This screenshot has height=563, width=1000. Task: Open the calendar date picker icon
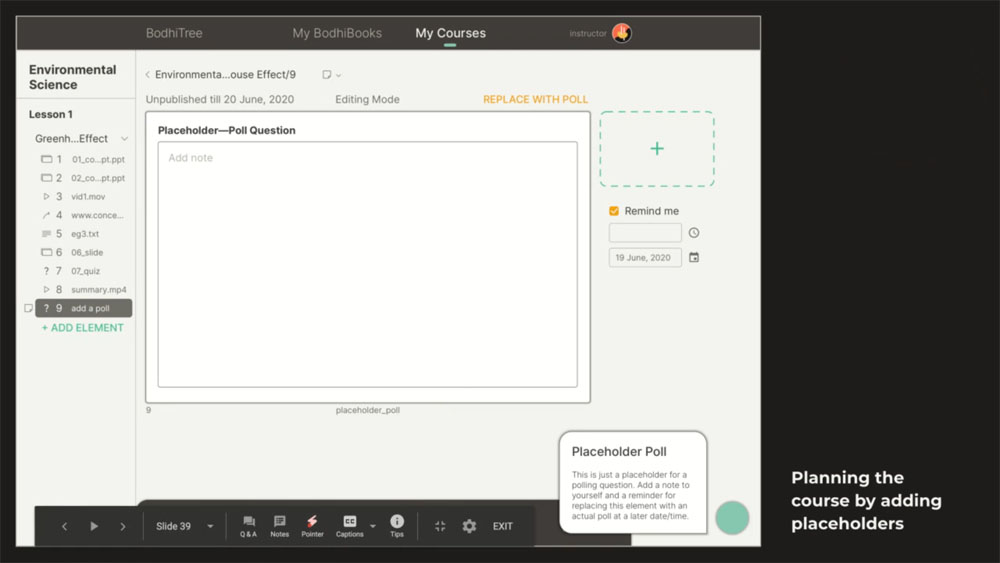click(694, 257)
